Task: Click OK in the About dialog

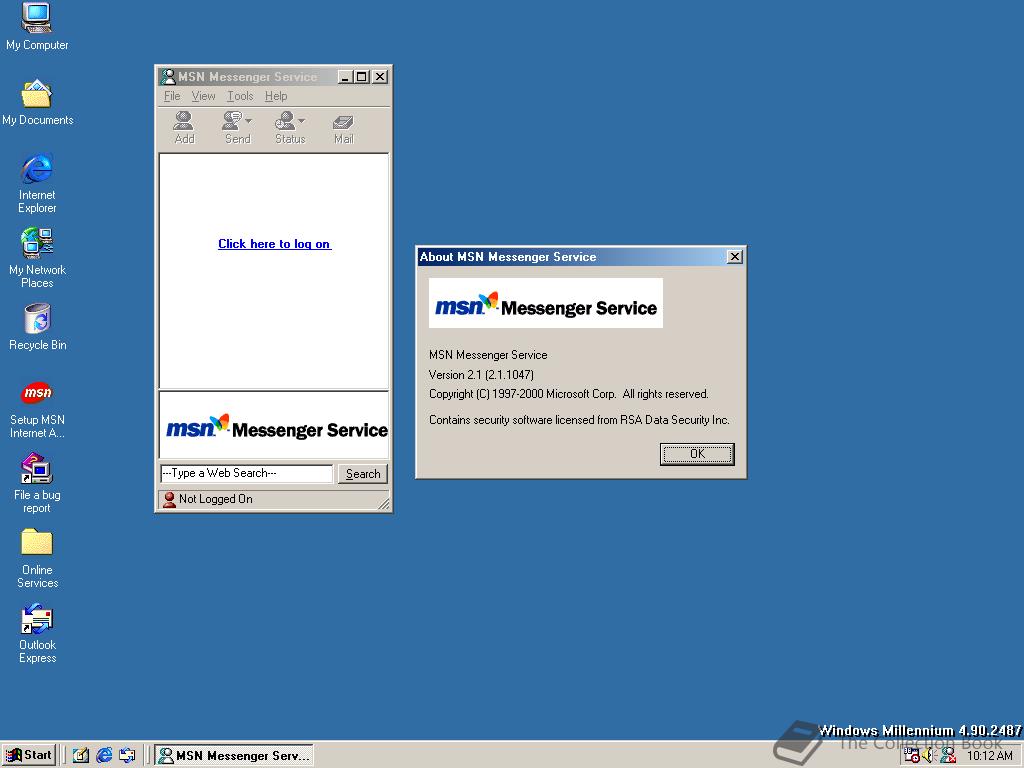Action: tap(697, 454)
